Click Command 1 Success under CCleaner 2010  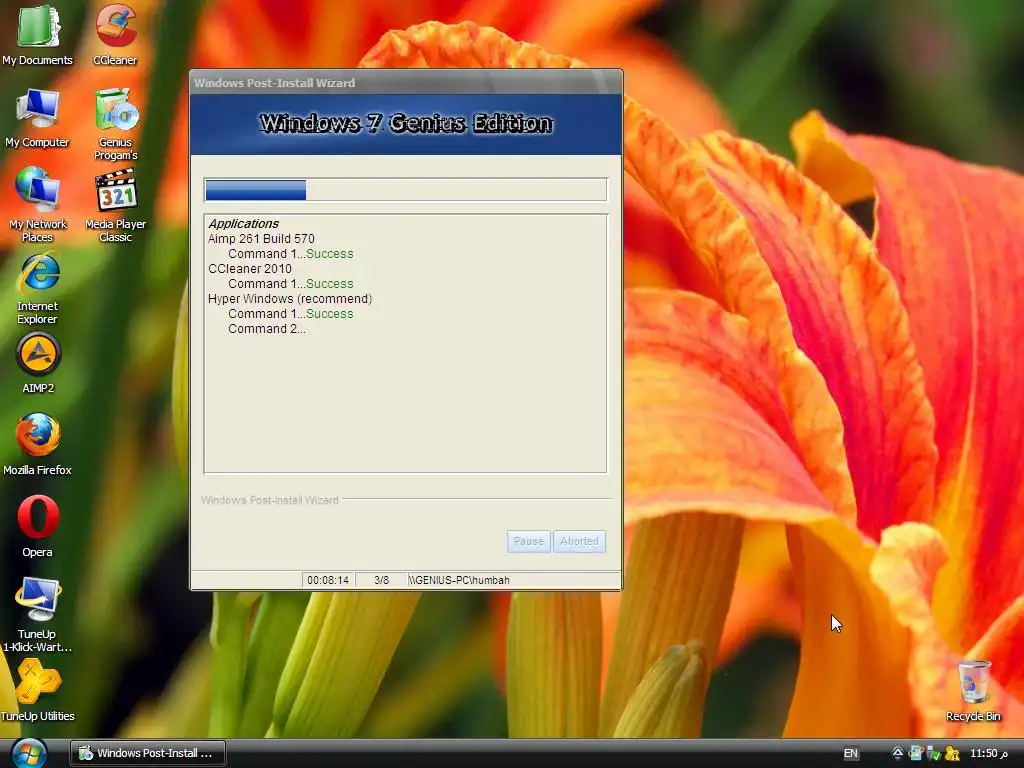pos(291,284)
